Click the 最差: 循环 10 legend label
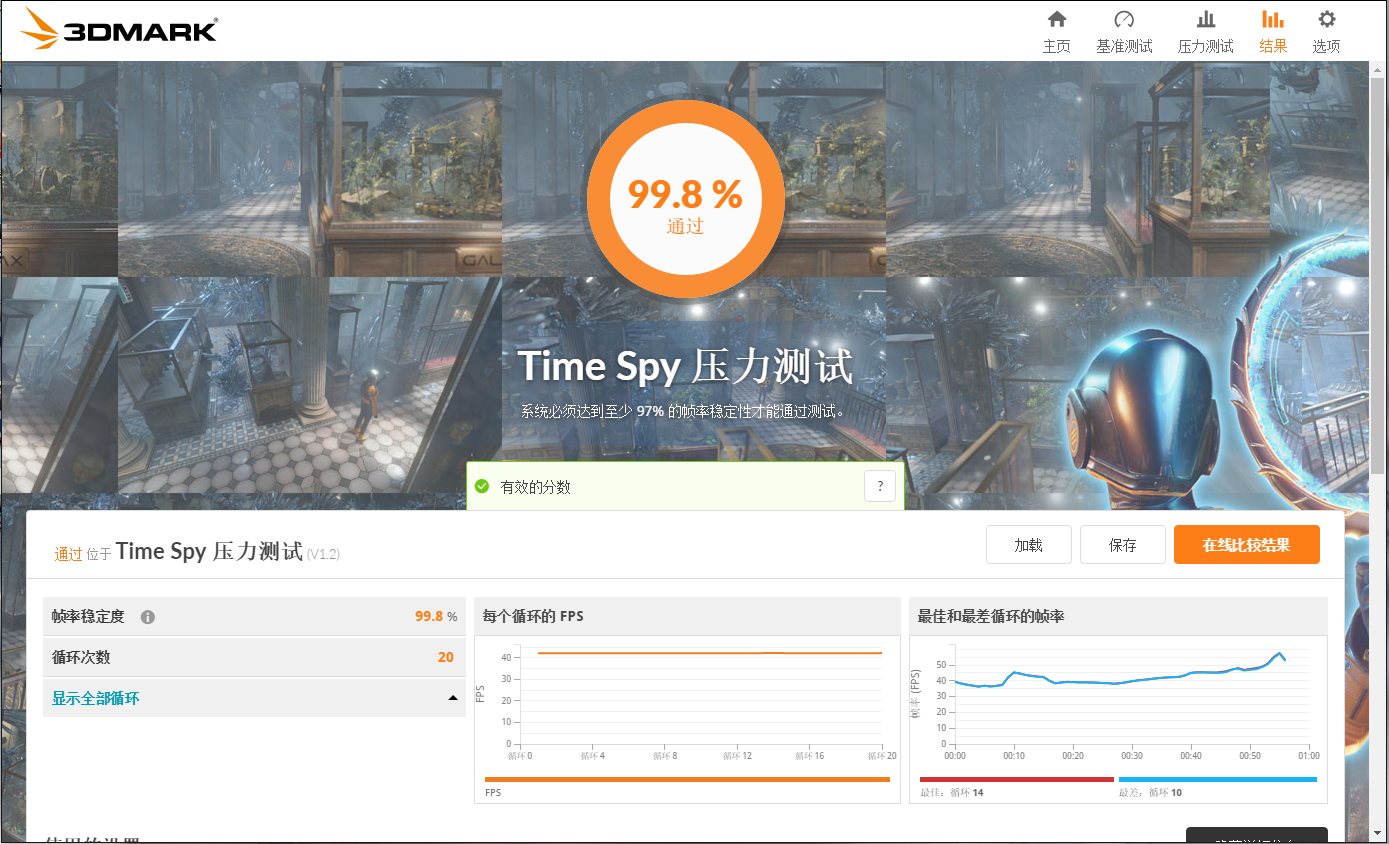This screenshot has height=844, width=1389. pos(1151,792)
